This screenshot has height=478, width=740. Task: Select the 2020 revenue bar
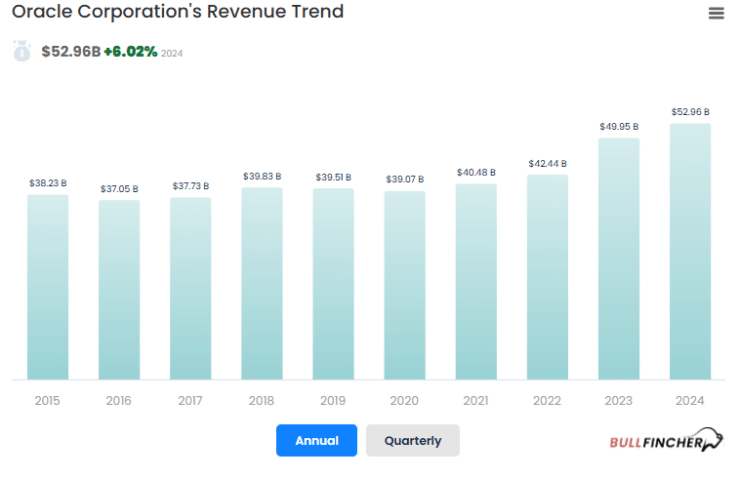404,285
